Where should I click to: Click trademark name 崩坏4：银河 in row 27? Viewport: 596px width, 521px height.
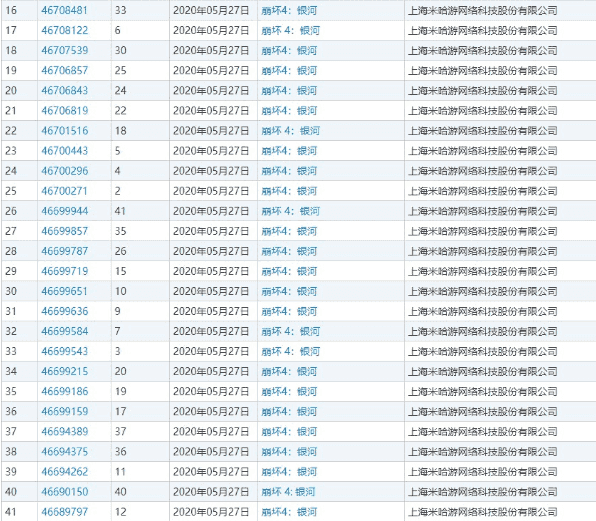tap(289, 231)
